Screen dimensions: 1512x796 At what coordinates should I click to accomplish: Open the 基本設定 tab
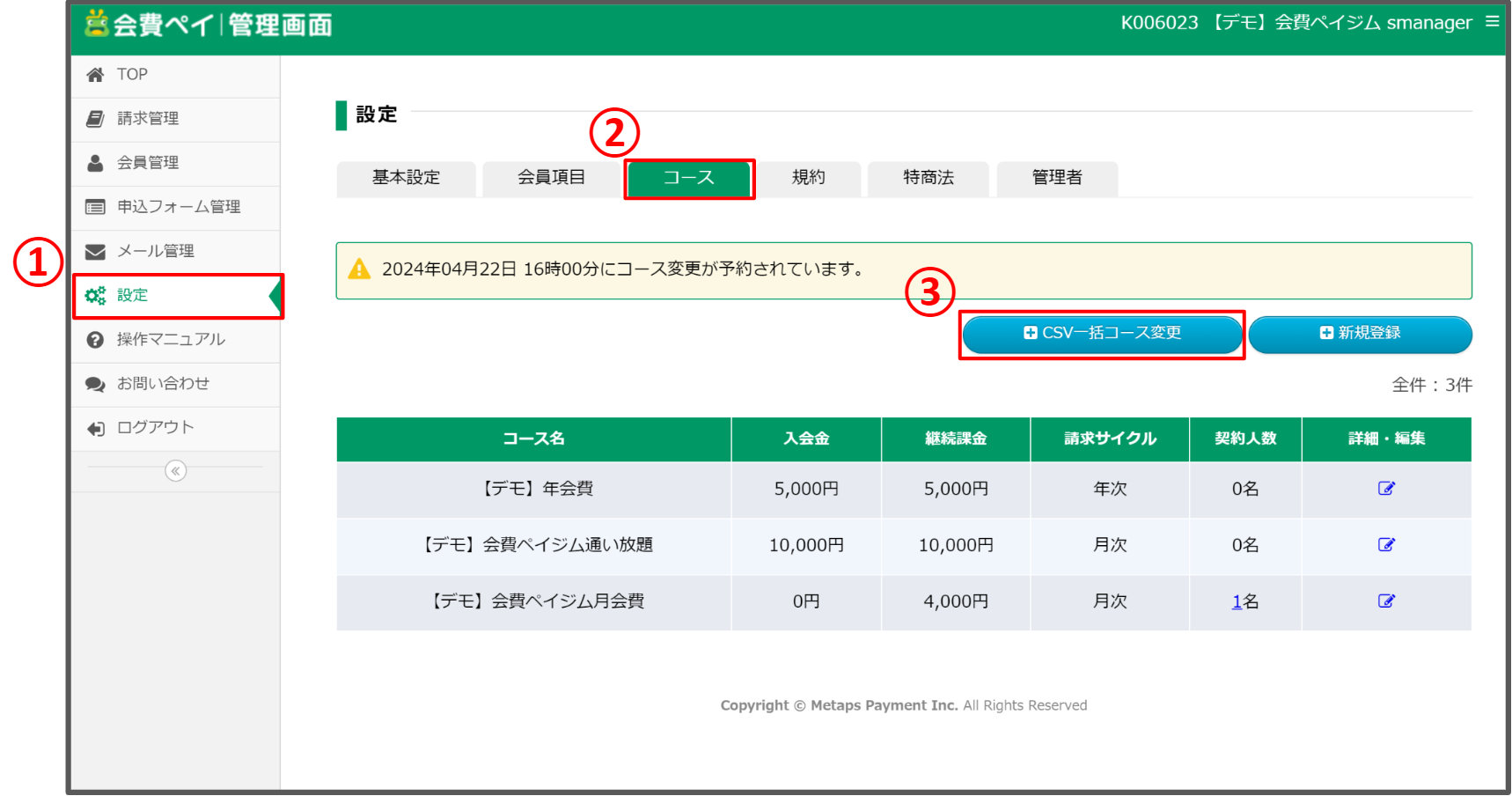tap(406, 178)
